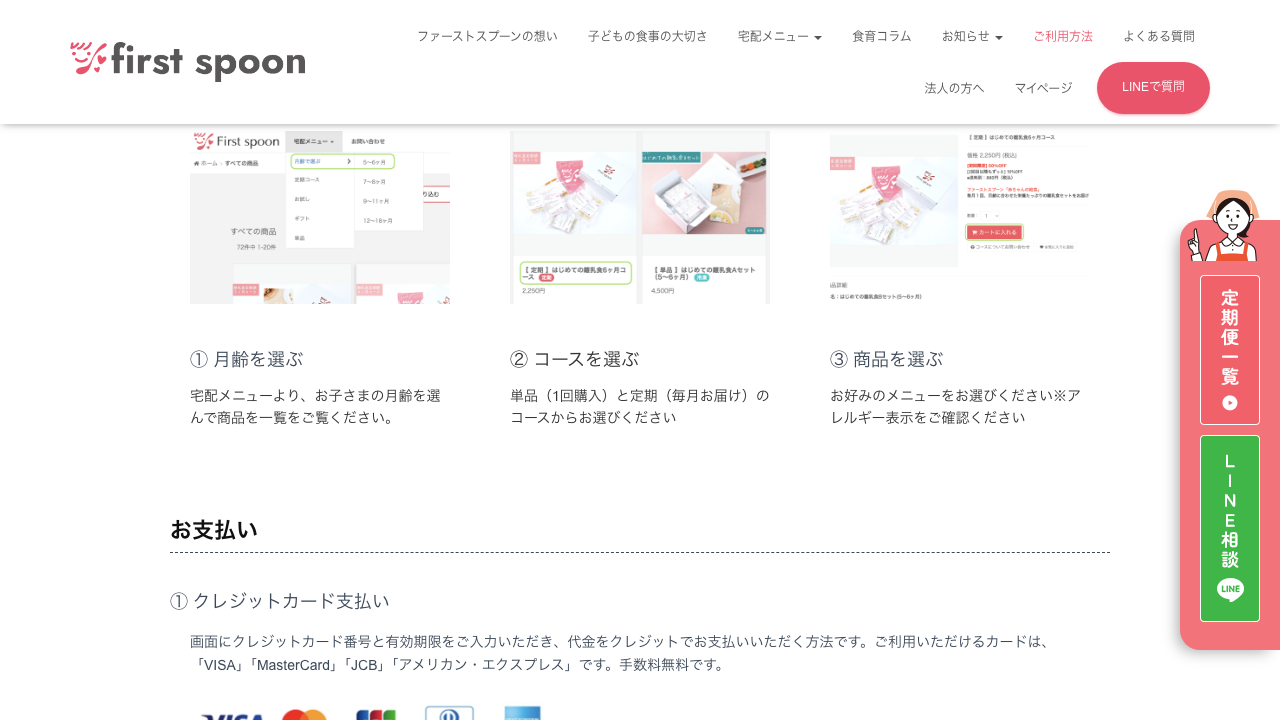Click the heading ③ 商品を選ぶ
This screenshot has height=720, width=1280.
click(x=886, y=359)
